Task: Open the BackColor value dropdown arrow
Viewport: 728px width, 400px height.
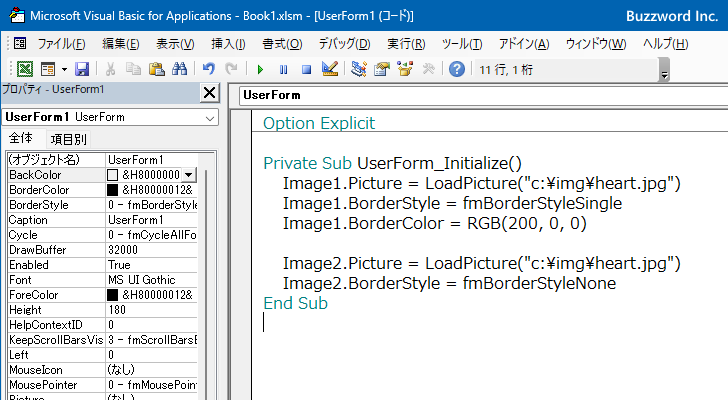Action: tap(188, 175)
